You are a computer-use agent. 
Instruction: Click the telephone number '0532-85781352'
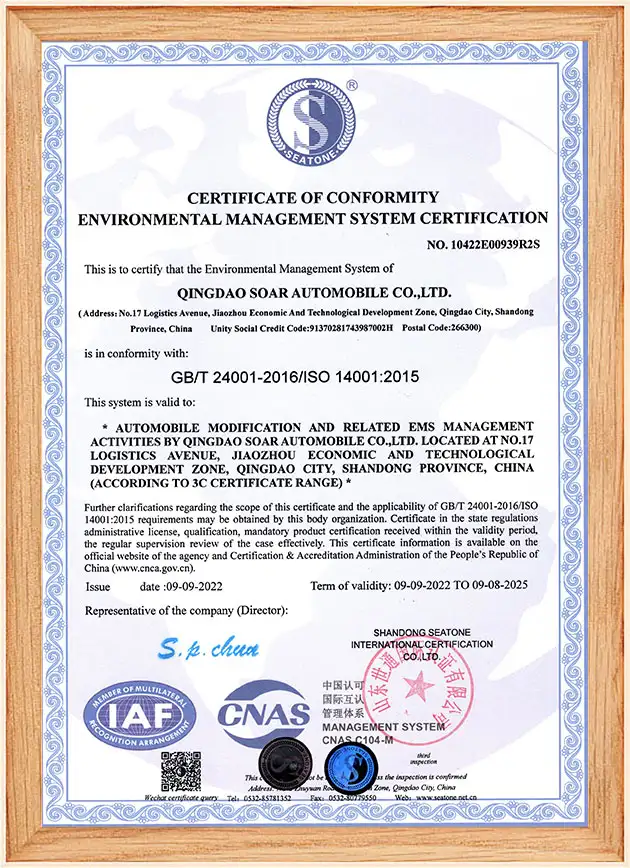click(267, 798)
